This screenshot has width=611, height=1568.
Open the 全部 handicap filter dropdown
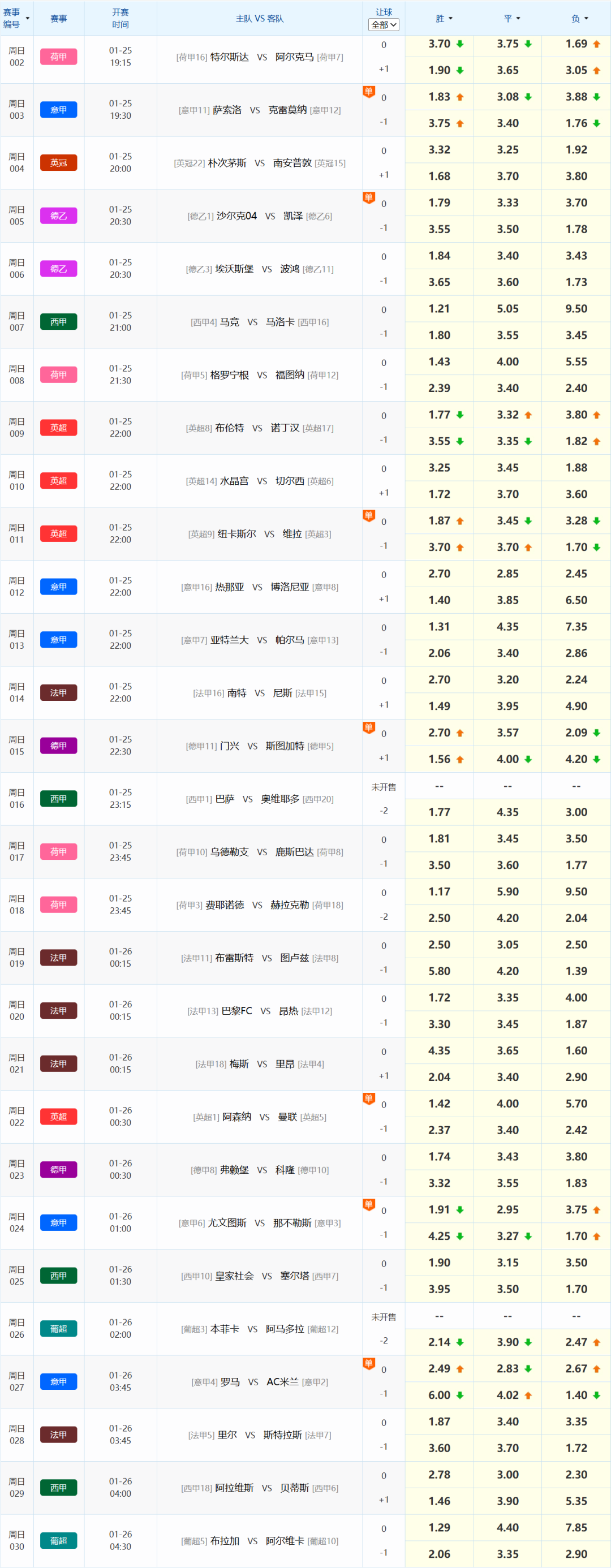pyautogui.click(x=384, y=25)
